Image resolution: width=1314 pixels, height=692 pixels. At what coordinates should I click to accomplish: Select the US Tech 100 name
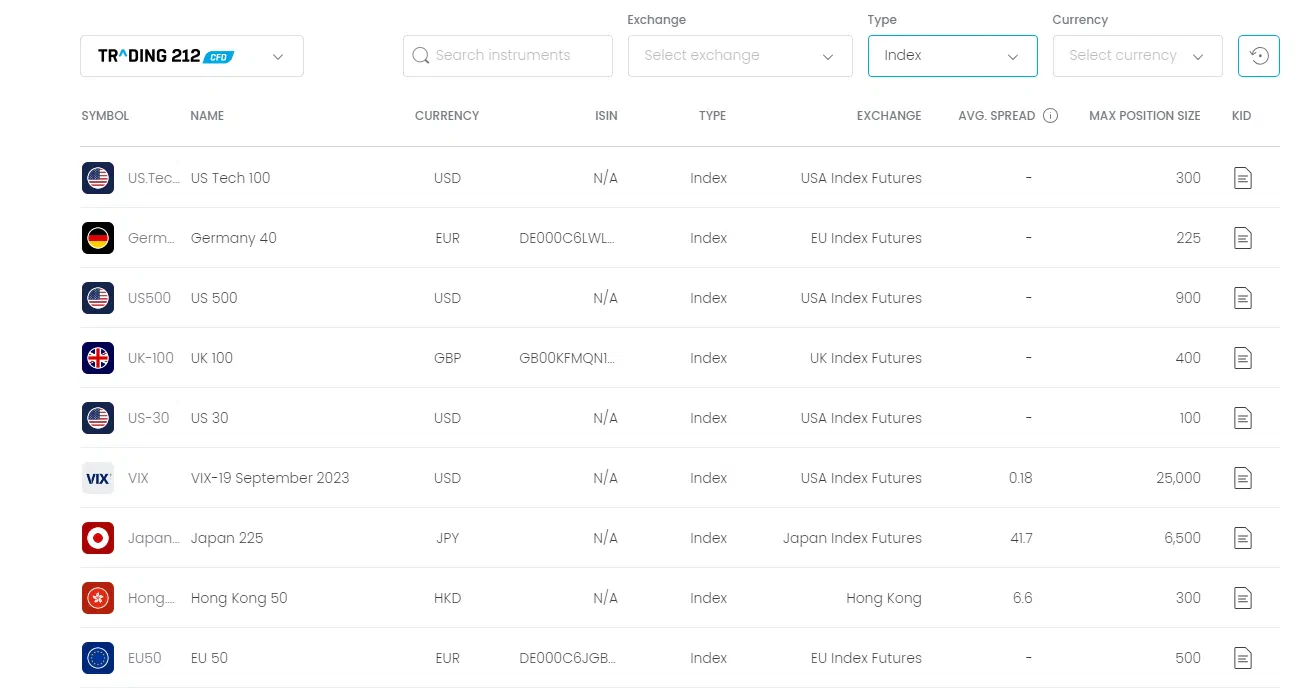click(230, 178)
